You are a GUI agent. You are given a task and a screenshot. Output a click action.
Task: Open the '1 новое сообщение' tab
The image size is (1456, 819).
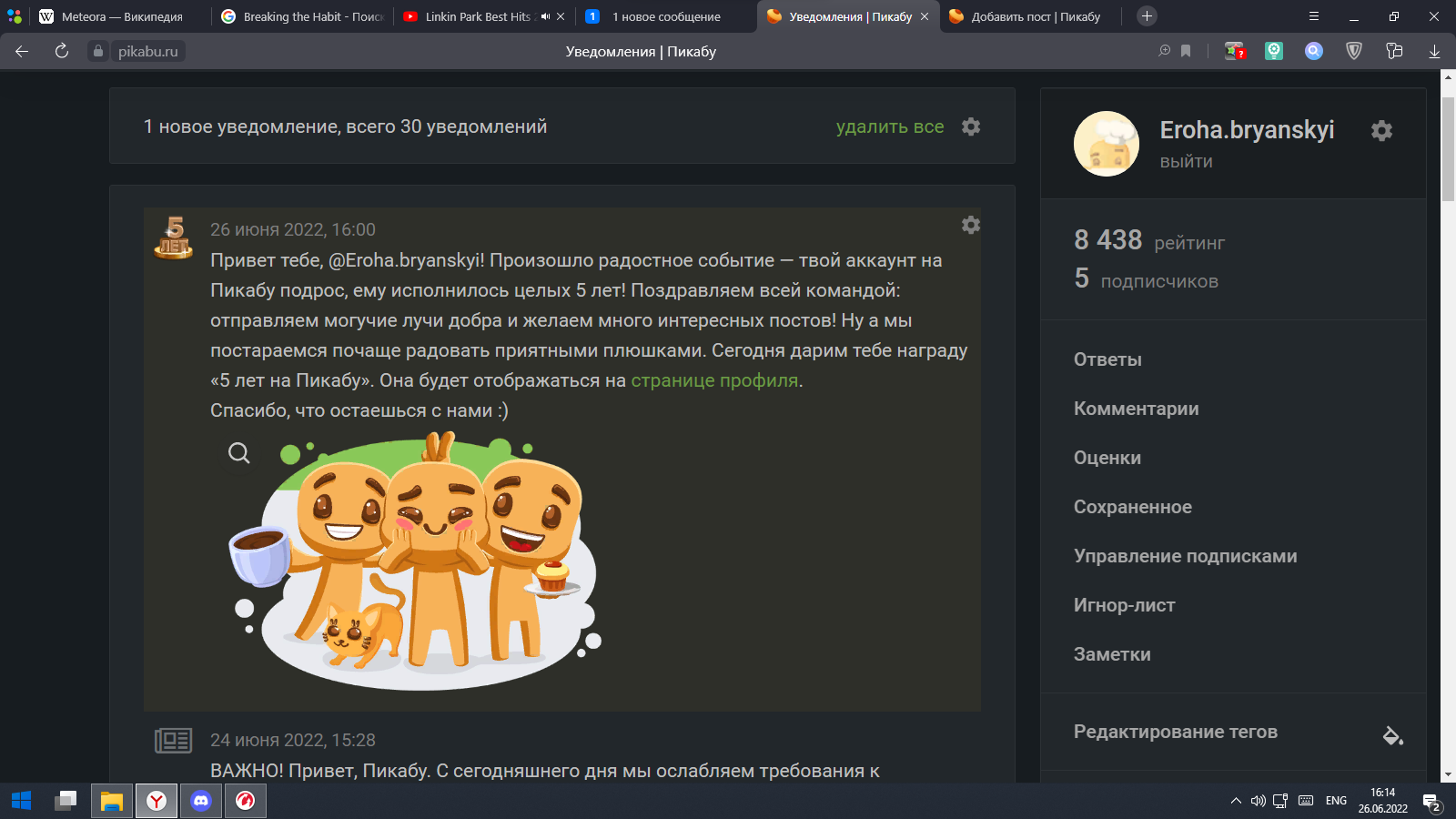click(666, 16)
